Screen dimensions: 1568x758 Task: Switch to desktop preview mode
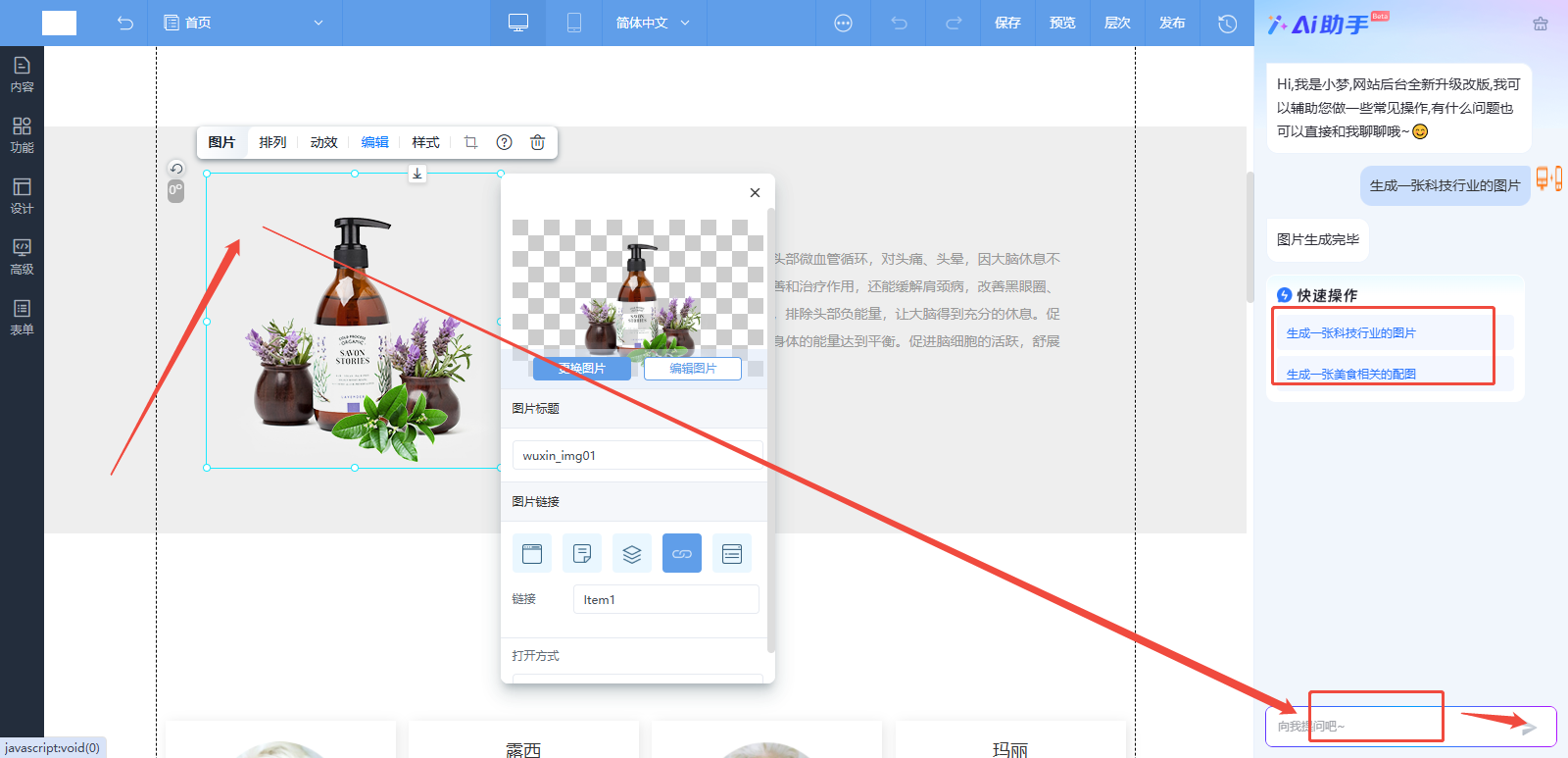[518, 23]
